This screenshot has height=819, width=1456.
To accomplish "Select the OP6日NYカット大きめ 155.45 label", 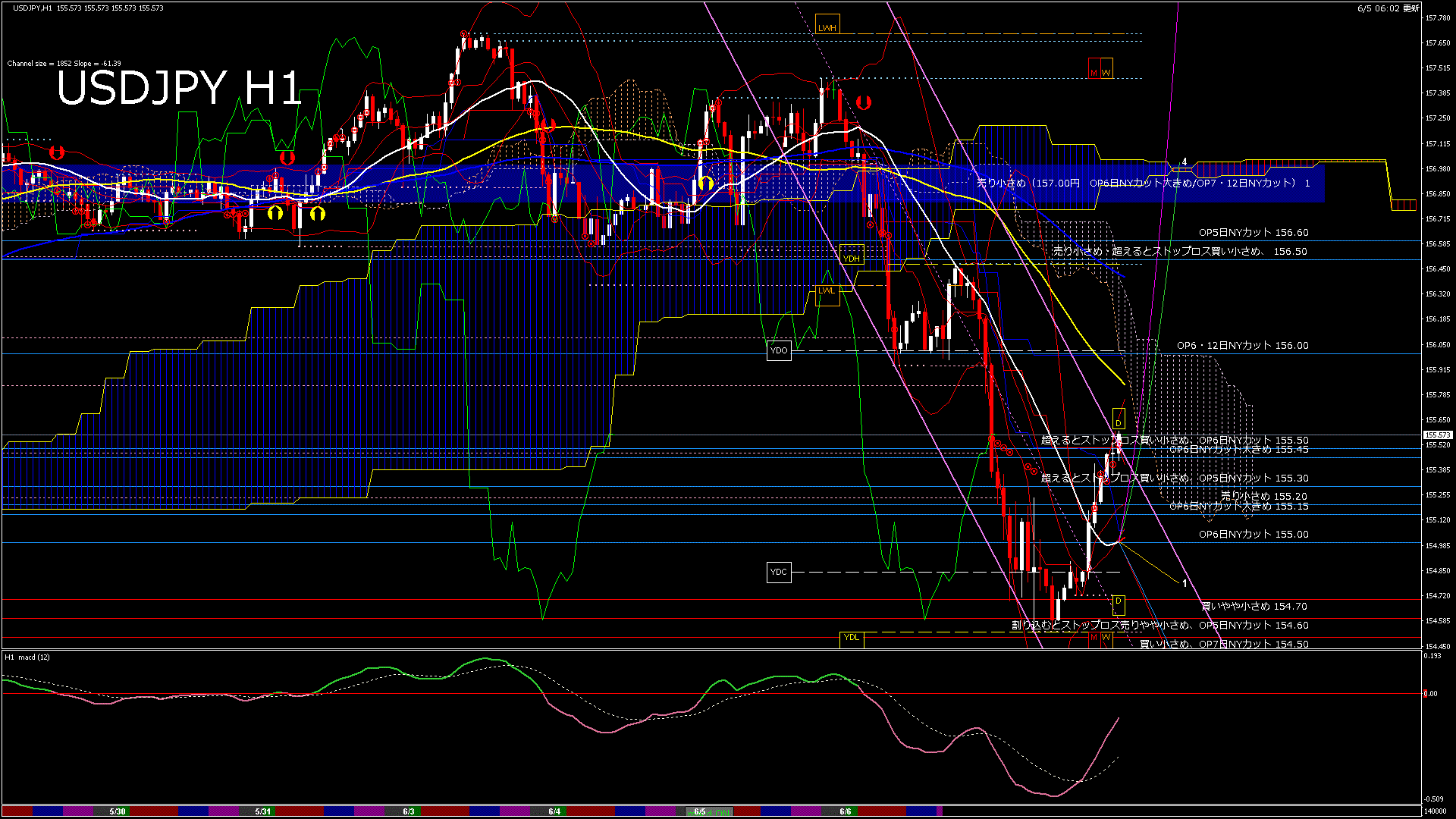I will pyautogui.click(x=1239, y=450).
